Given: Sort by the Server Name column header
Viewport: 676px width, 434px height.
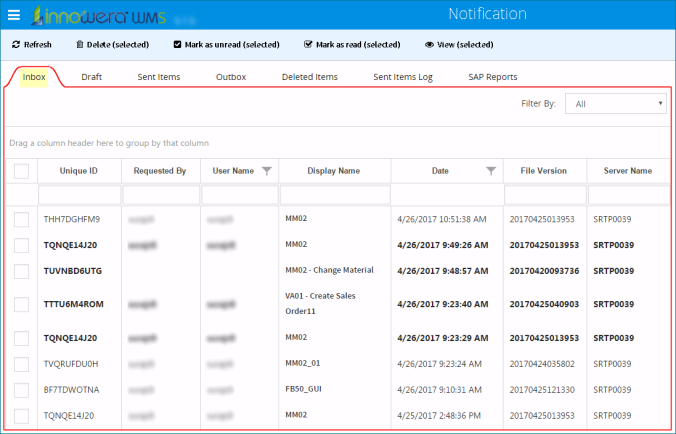Looking at the screenshot, I should coord(628,171).
